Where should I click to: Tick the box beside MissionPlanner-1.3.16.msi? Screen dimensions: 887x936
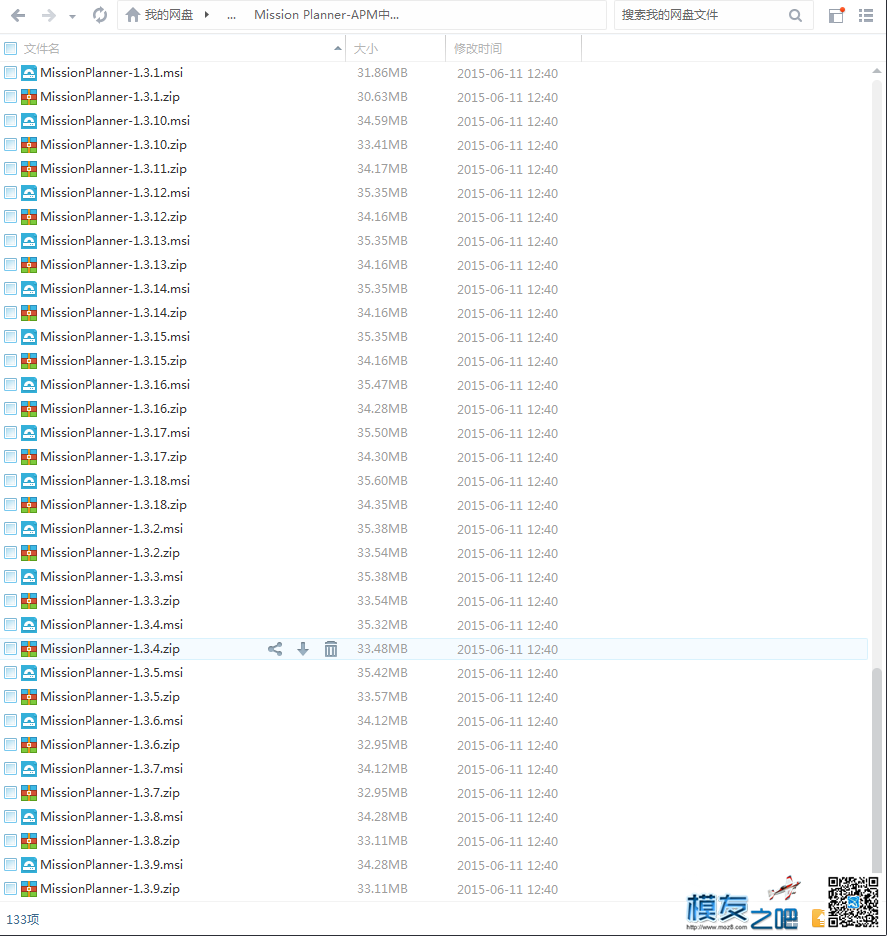[11, 384]
